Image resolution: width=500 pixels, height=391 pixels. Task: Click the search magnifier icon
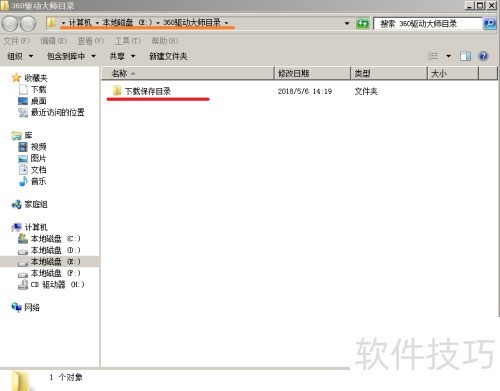coord(490,23)
